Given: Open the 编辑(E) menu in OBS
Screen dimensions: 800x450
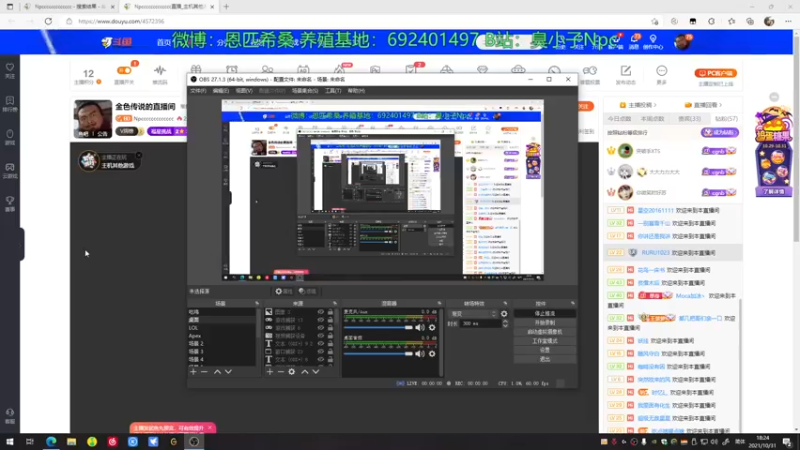Looking at the screenshot, I should pyautogui.click(x=220, y=91).
